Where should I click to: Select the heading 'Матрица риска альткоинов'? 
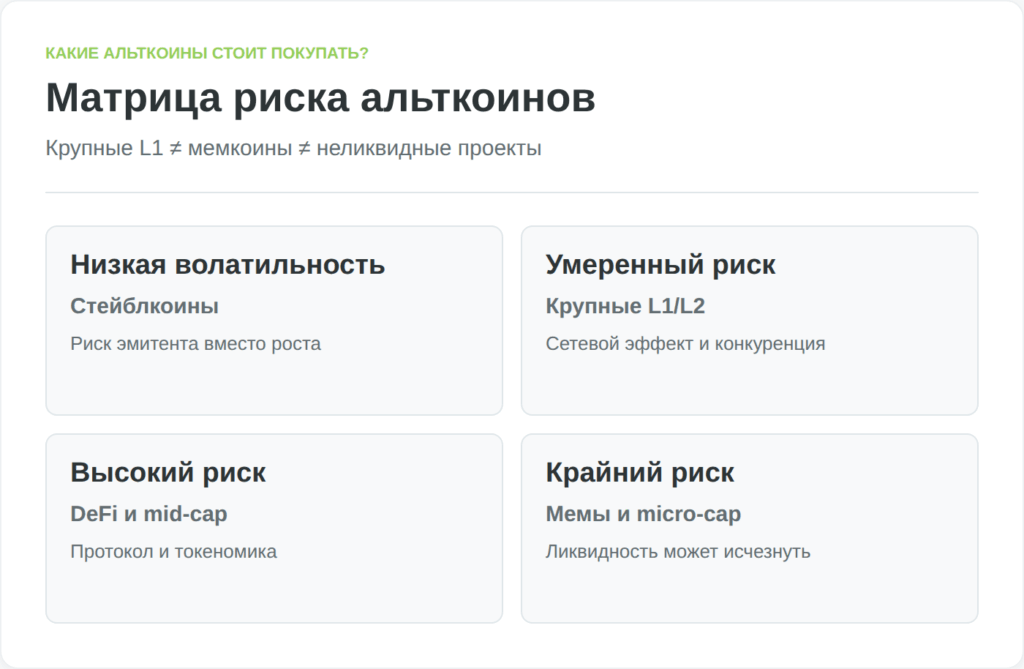[x=320, y=98]
